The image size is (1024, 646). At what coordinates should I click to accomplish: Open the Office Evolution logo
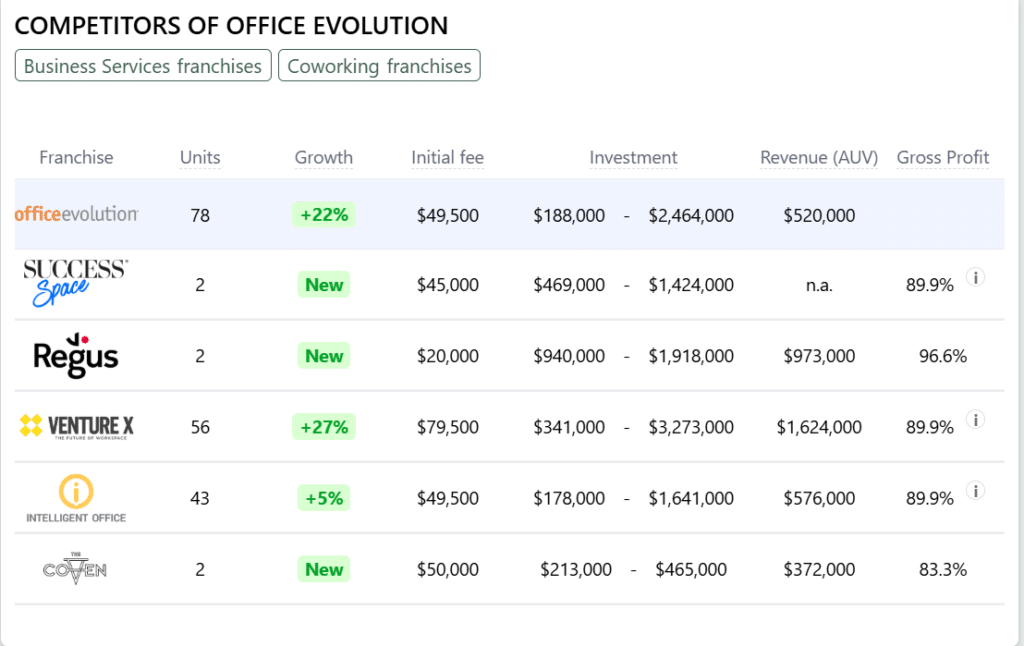tap(76, 214)
